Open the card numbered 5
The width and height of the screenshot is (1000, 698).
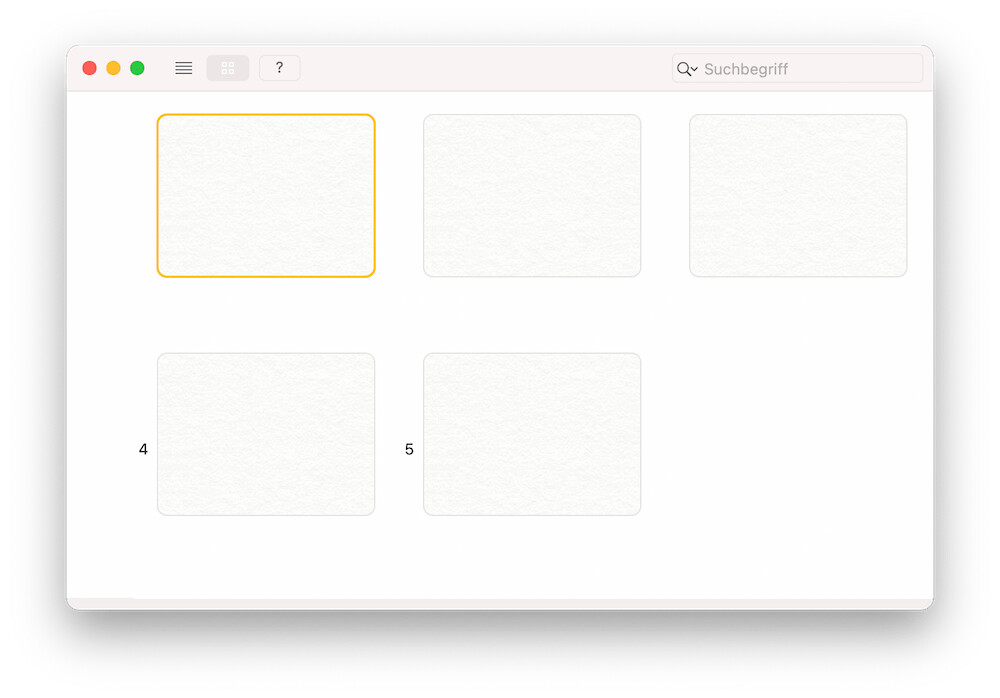pos(532,434)
